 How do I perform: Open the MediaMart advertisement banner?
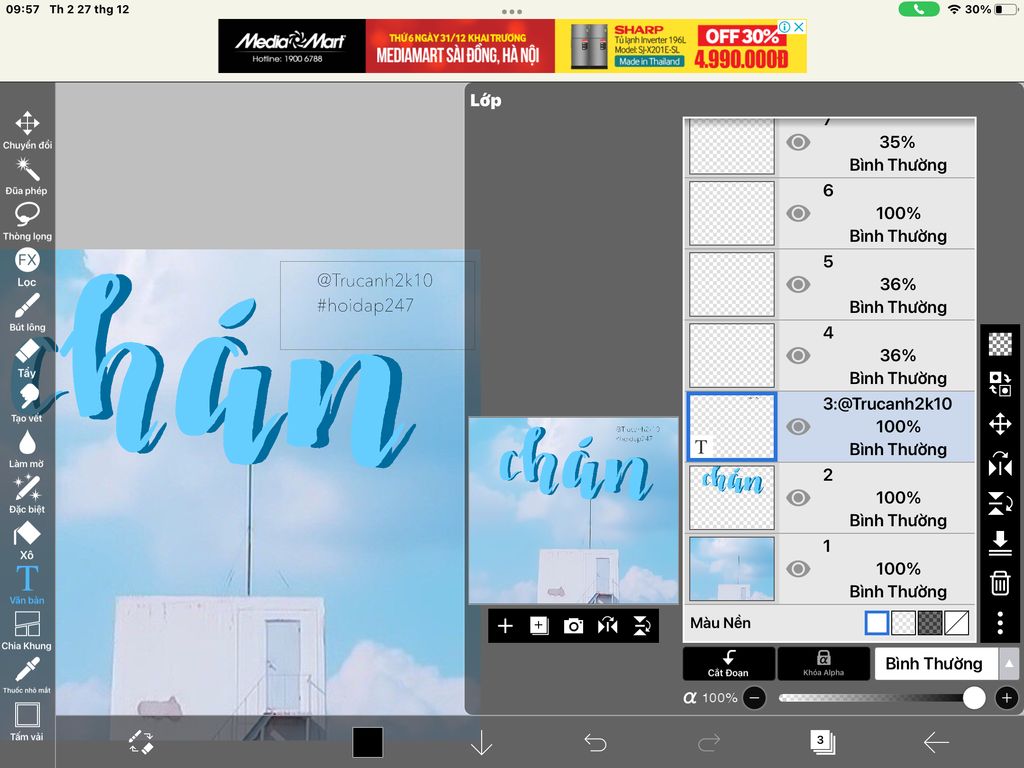click(512, 46)
